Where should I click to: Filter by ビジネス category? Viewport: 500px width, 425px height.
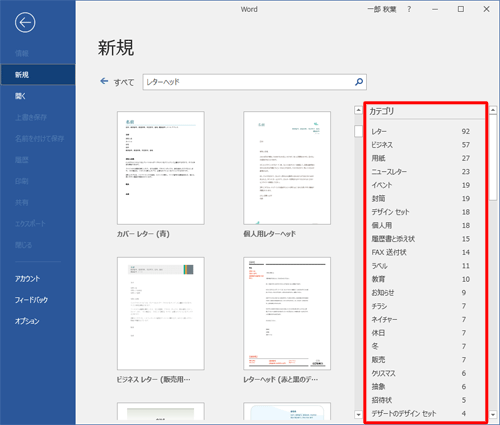(x=421, y=145)
